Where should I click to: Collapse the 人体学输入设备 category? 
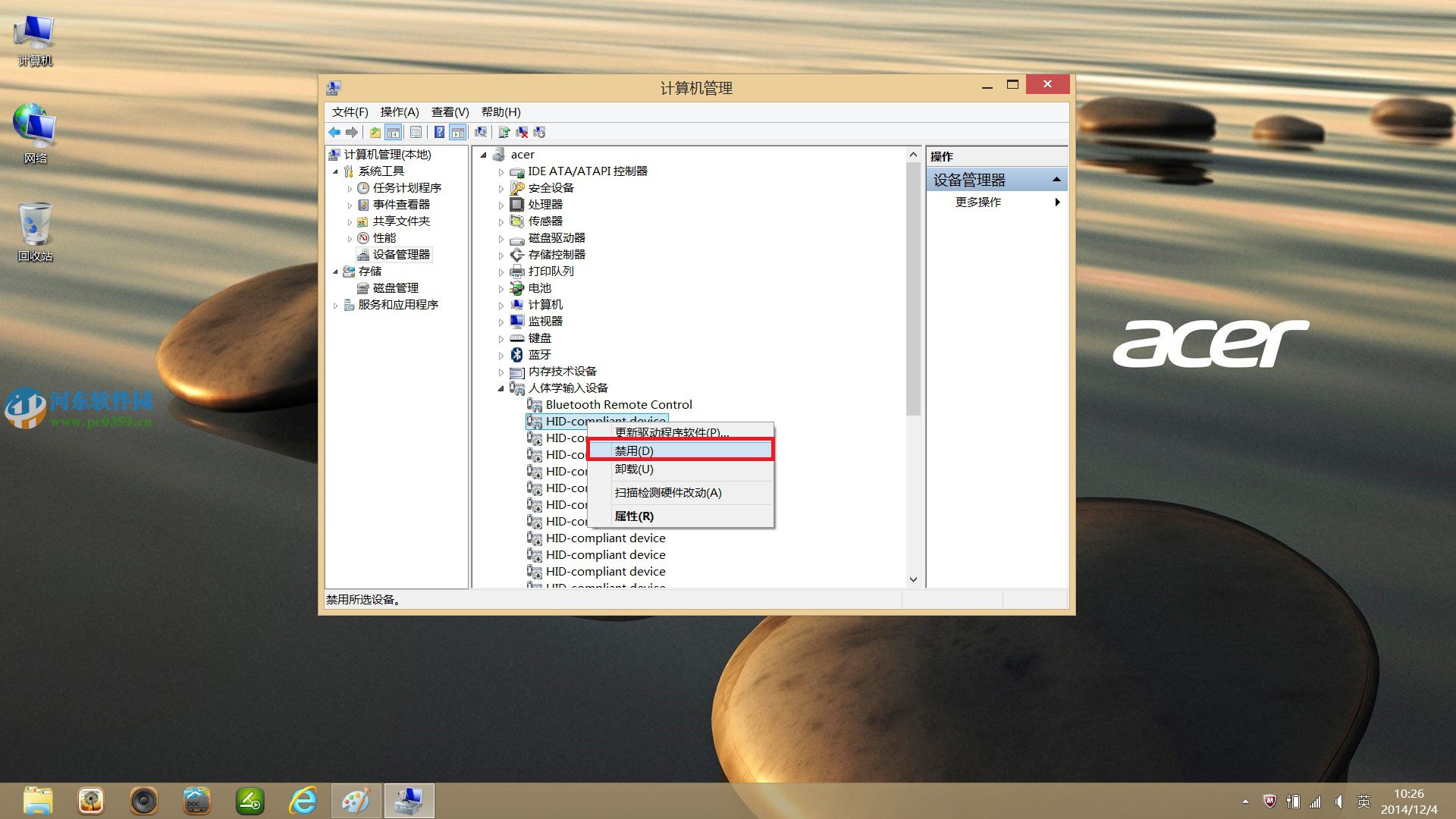[x=501, y=388]
